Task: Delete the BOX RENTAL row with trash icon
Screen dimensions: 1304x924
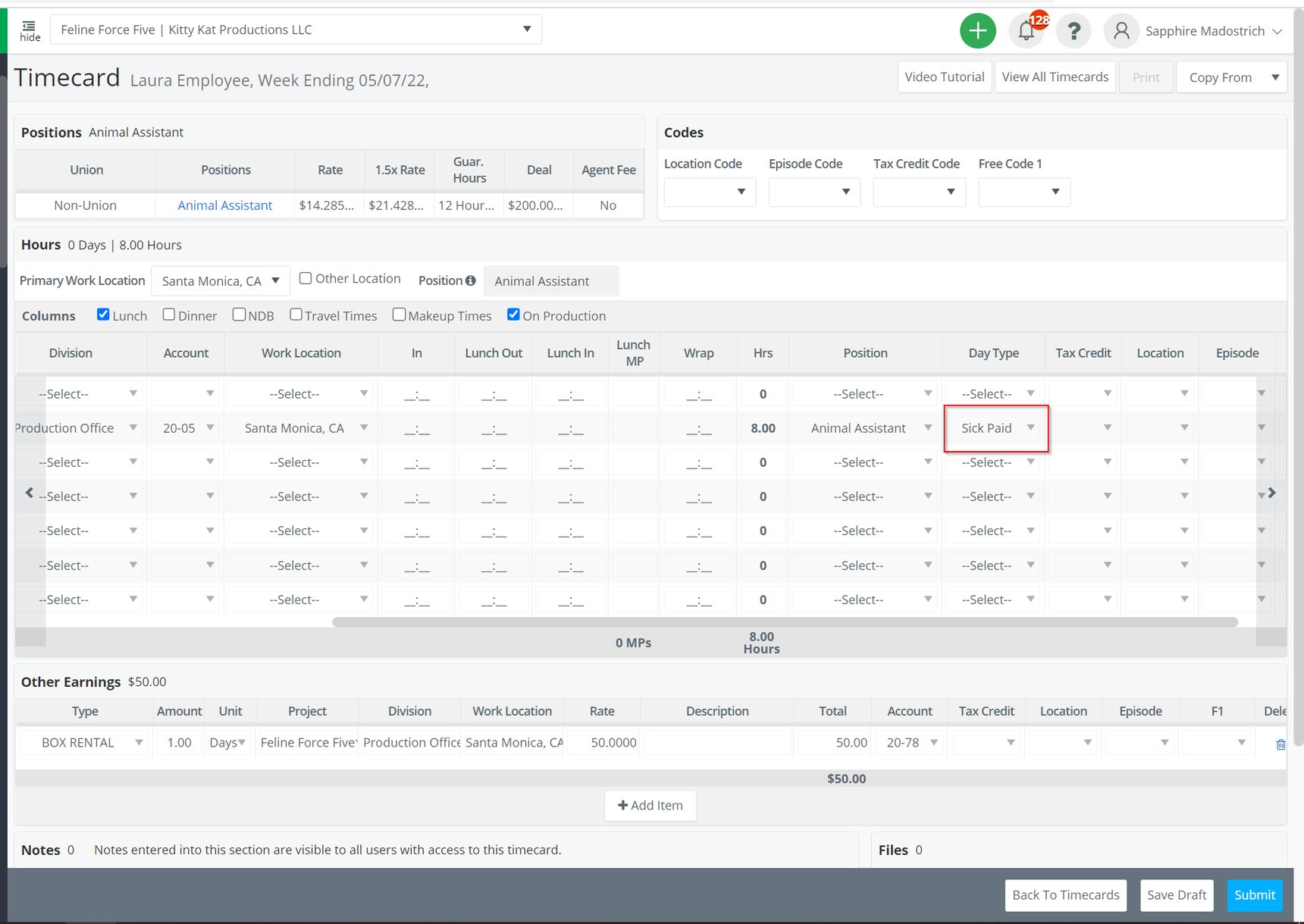Action: (1280, 744)
